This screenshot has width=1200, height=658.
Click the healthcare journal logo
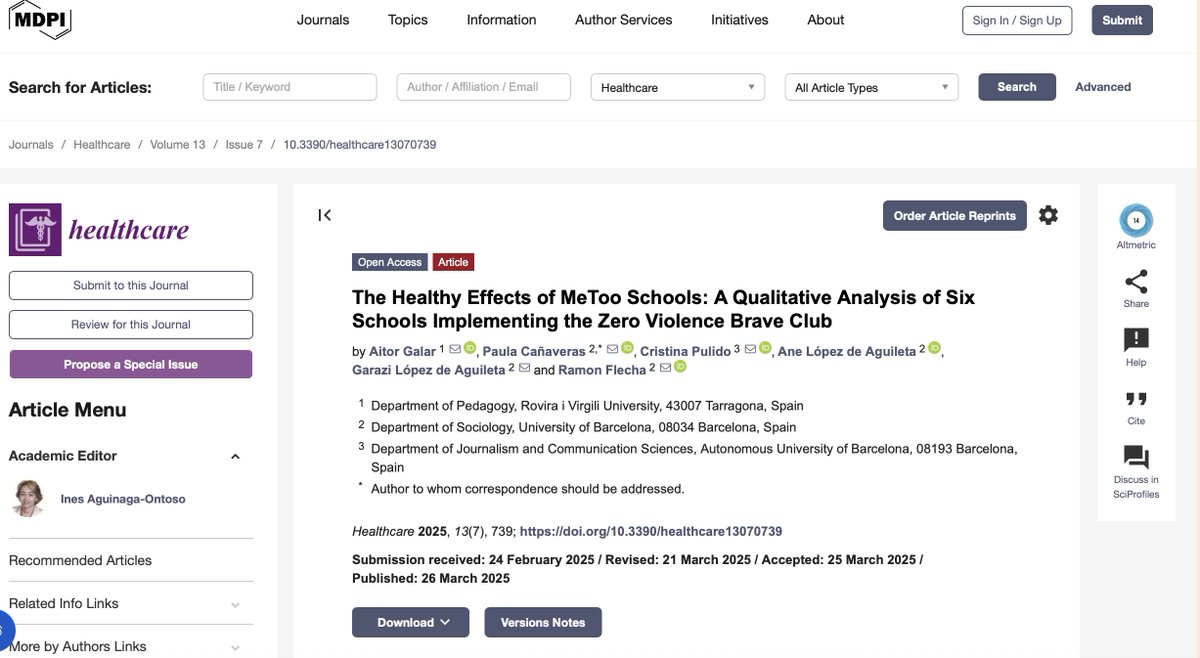[x=99, y=229]
